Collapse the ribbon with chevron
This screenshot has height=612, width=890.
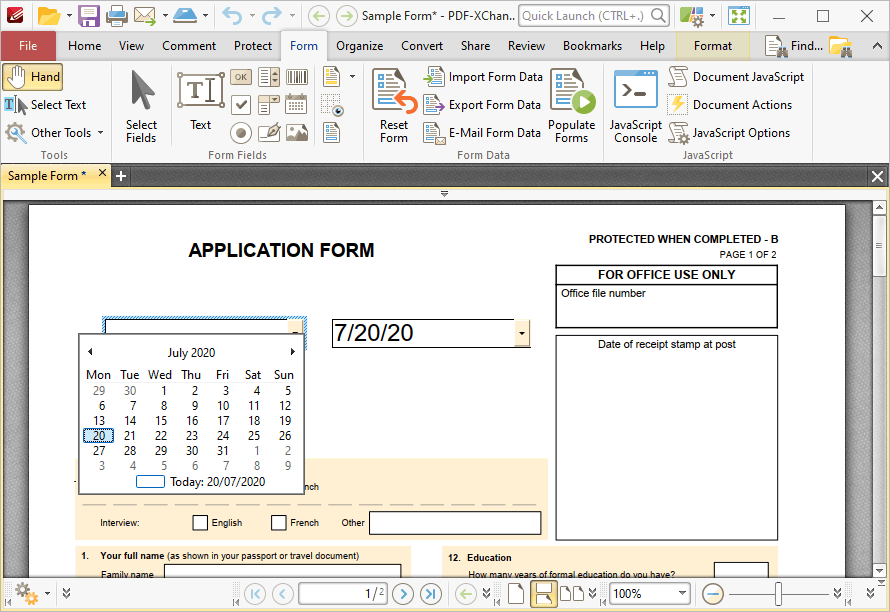click(x=877, y=46)
